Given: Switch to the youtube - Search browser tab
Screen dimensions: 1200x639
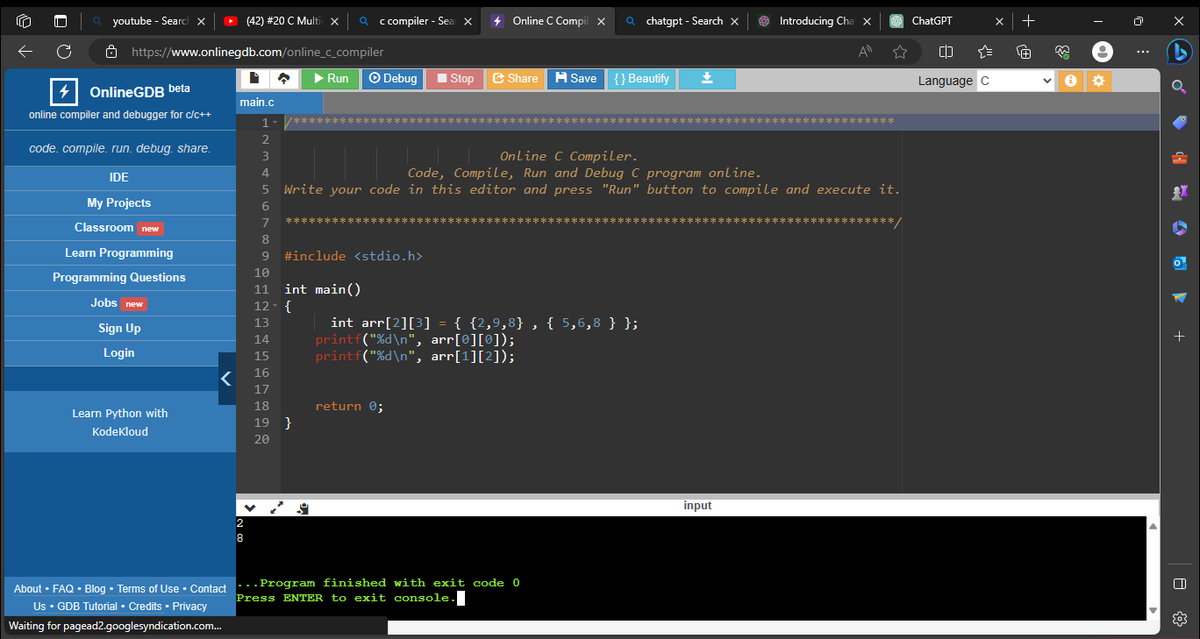Looking at the screenshot, I should coord(148,21).
